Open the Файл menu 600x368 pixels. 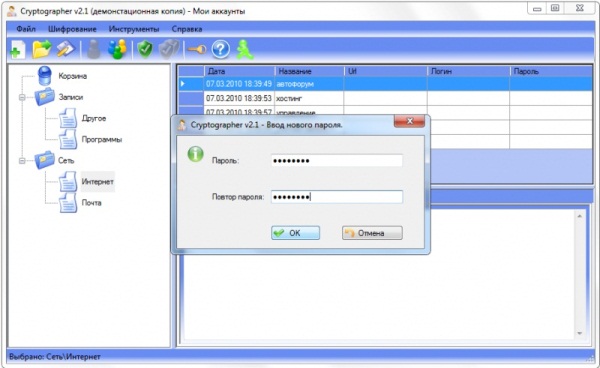[x=26, y=29]
